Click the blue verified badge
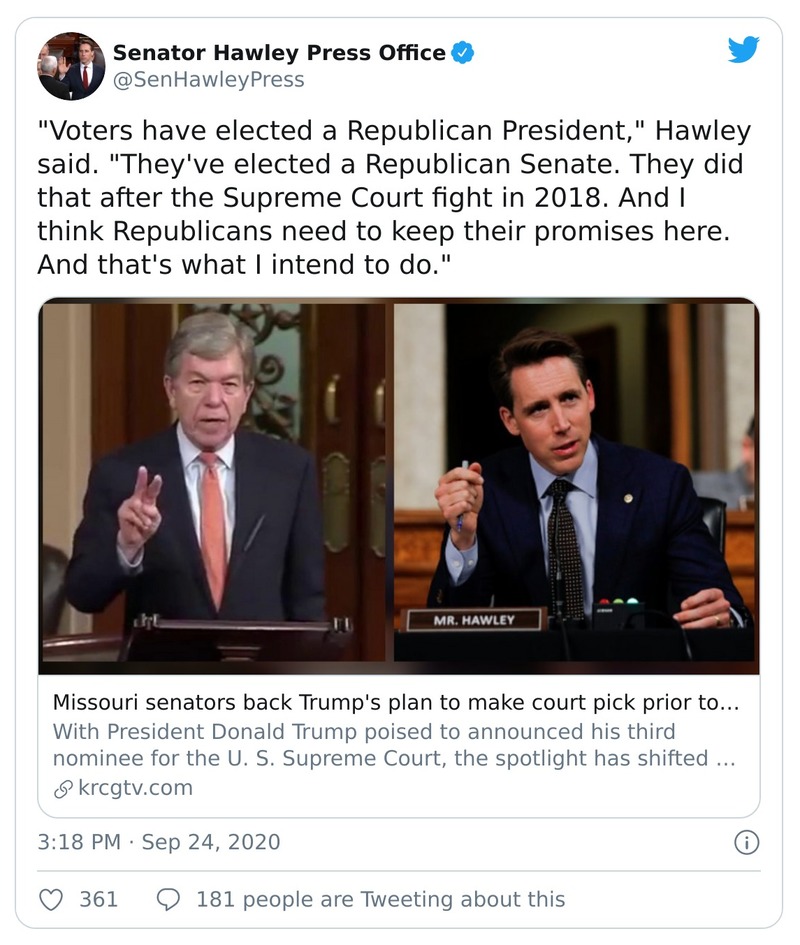Image resolution: width=800 pixels, height=945 pixels. tap(460, 53)
